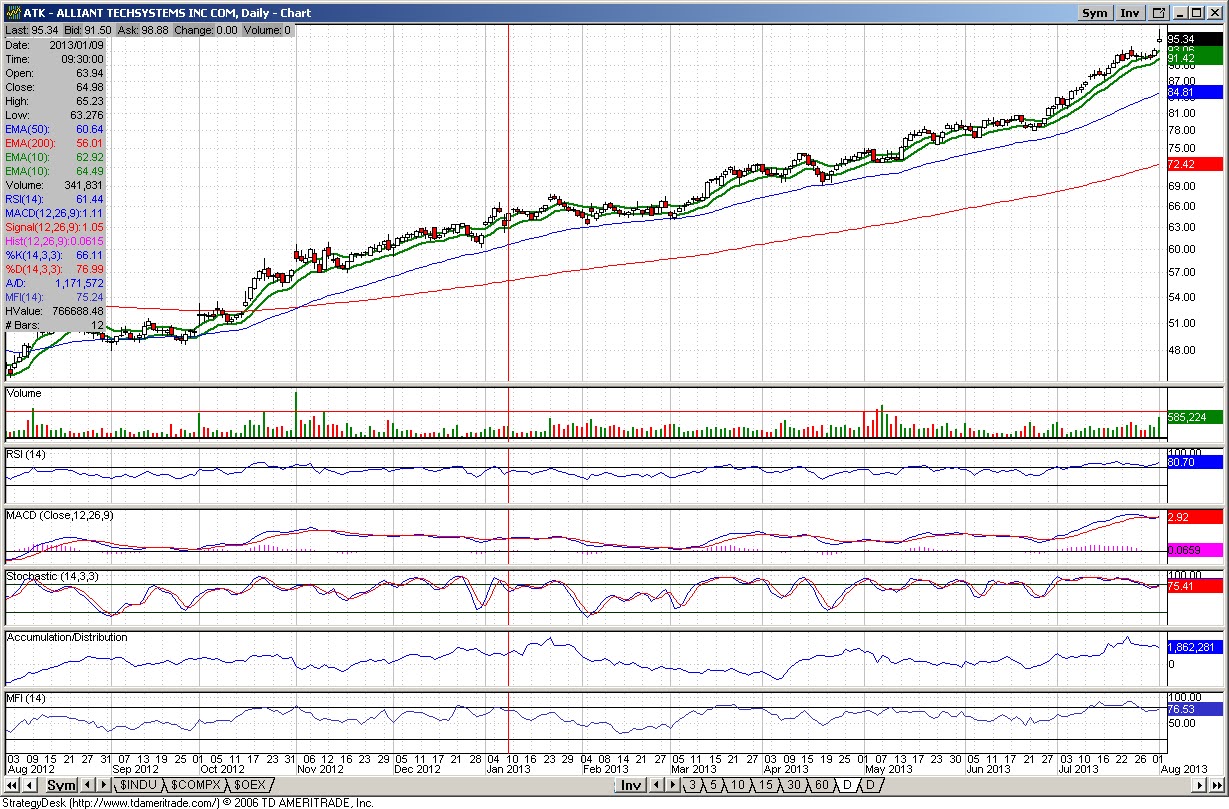Click the pop-out window icon in title bar

[1159, 13]
